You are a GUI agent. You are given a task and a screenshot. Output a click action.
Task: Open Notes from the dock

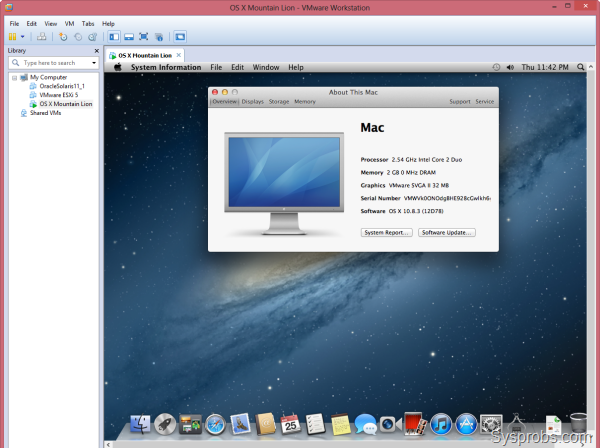[x=341, y=424]
